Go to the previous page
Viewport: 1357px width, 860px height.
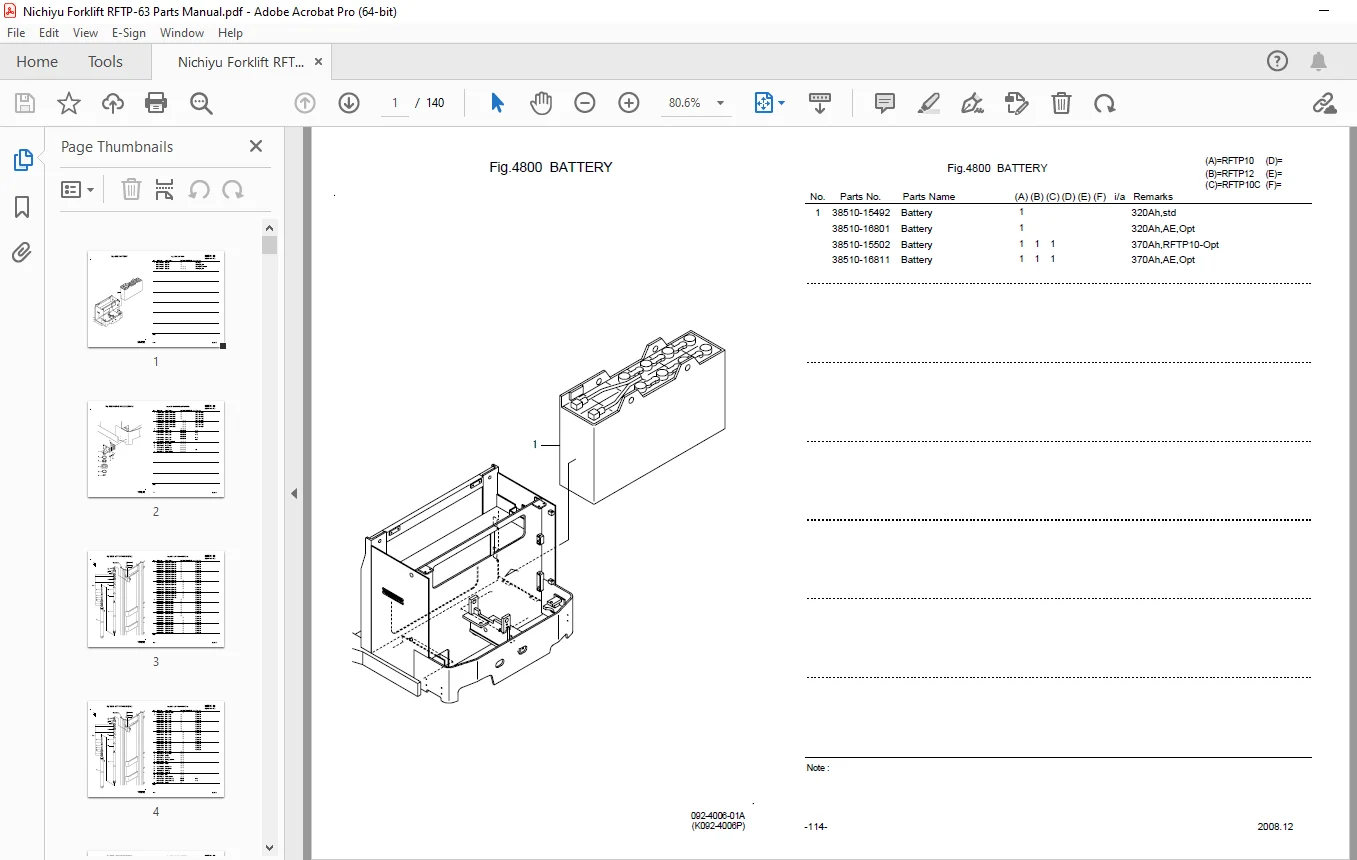pos(305,103)
